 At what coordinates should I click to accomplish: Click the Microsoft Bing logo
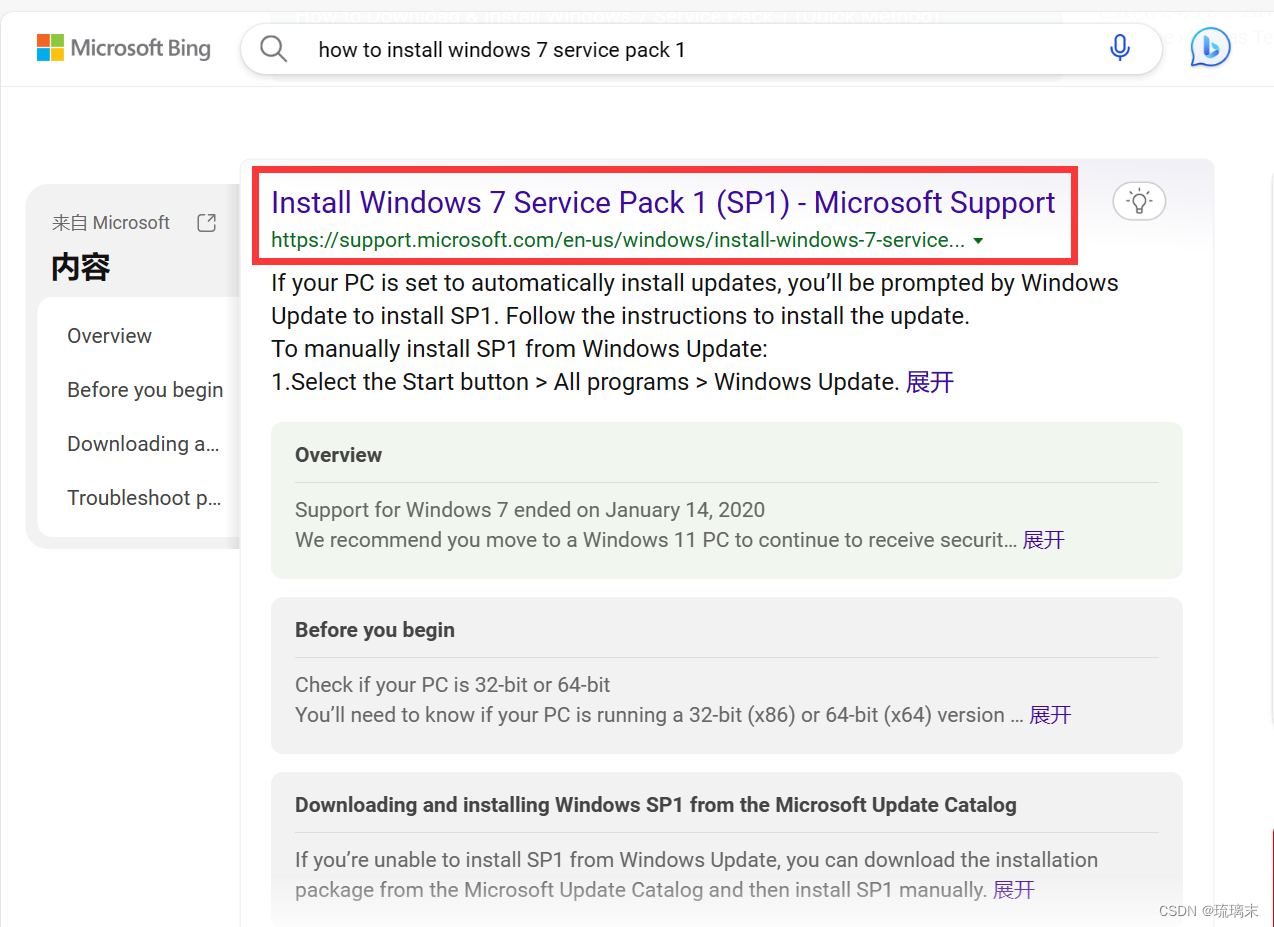[x=122, y=47]
